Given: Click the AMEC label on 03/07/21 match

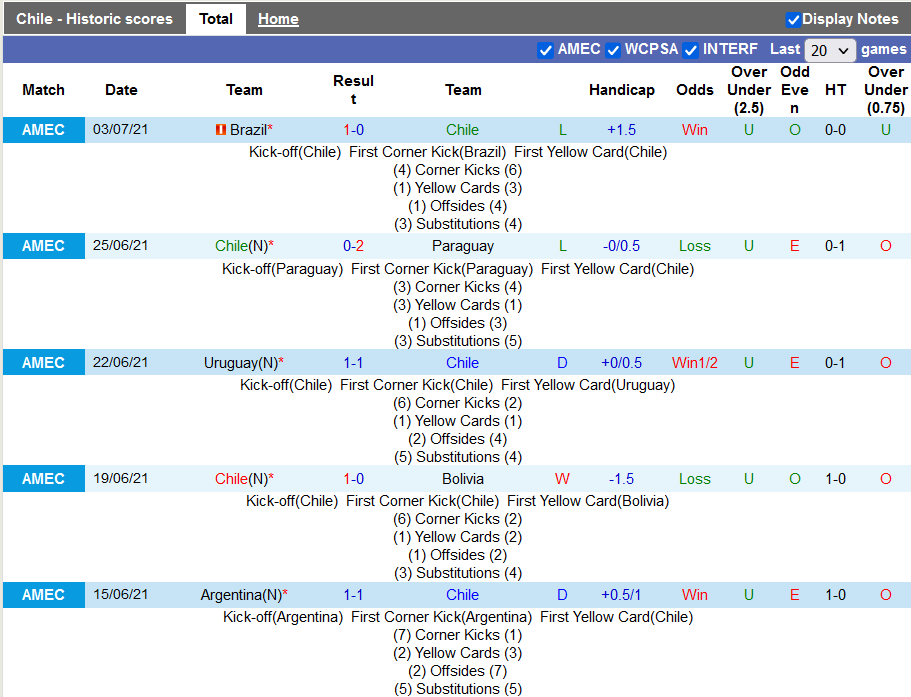Looking at the screenshot, I should click(43, 130).
